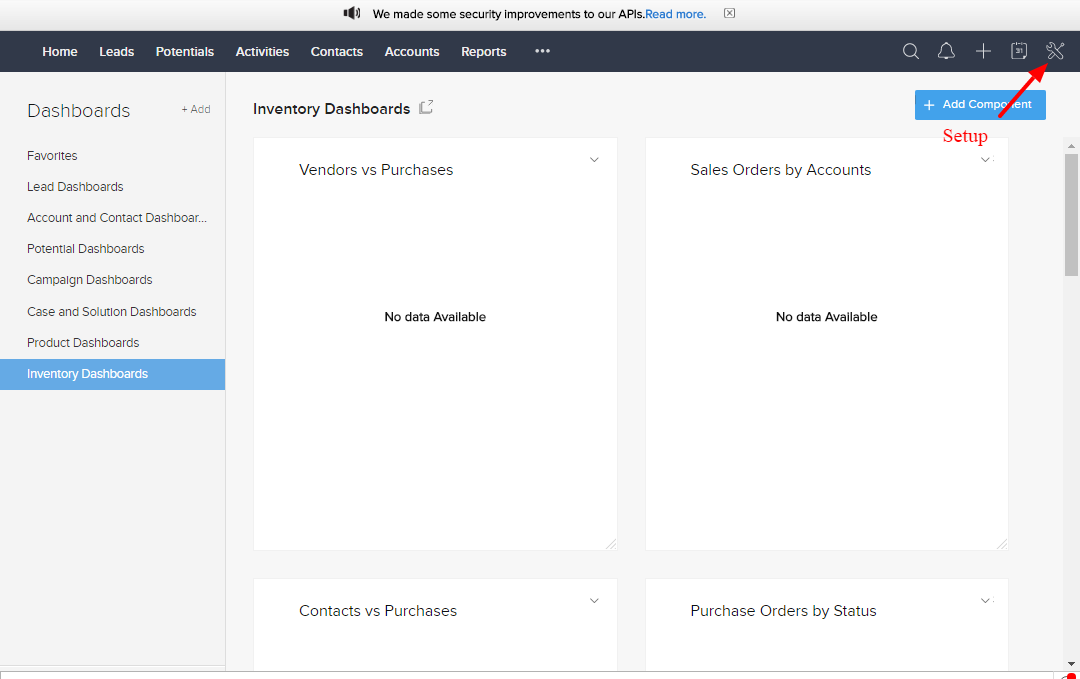
Task: Go to the Leads tab
Action: point(116,52)
